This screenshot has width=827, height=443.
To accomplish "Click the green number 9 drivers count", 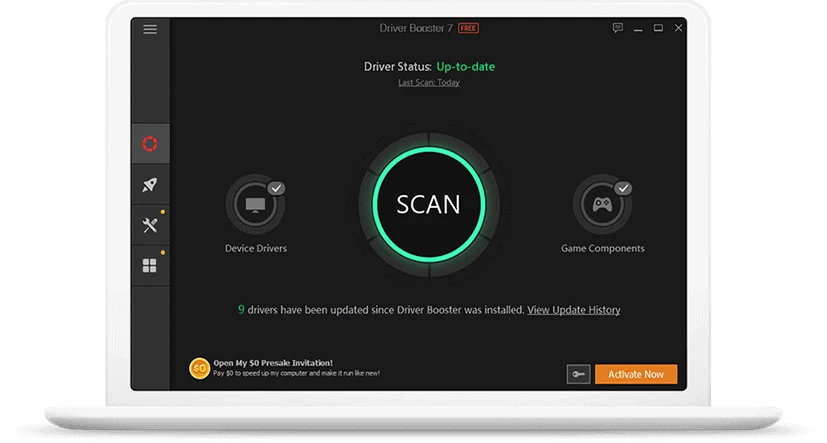I will point(241,310).
